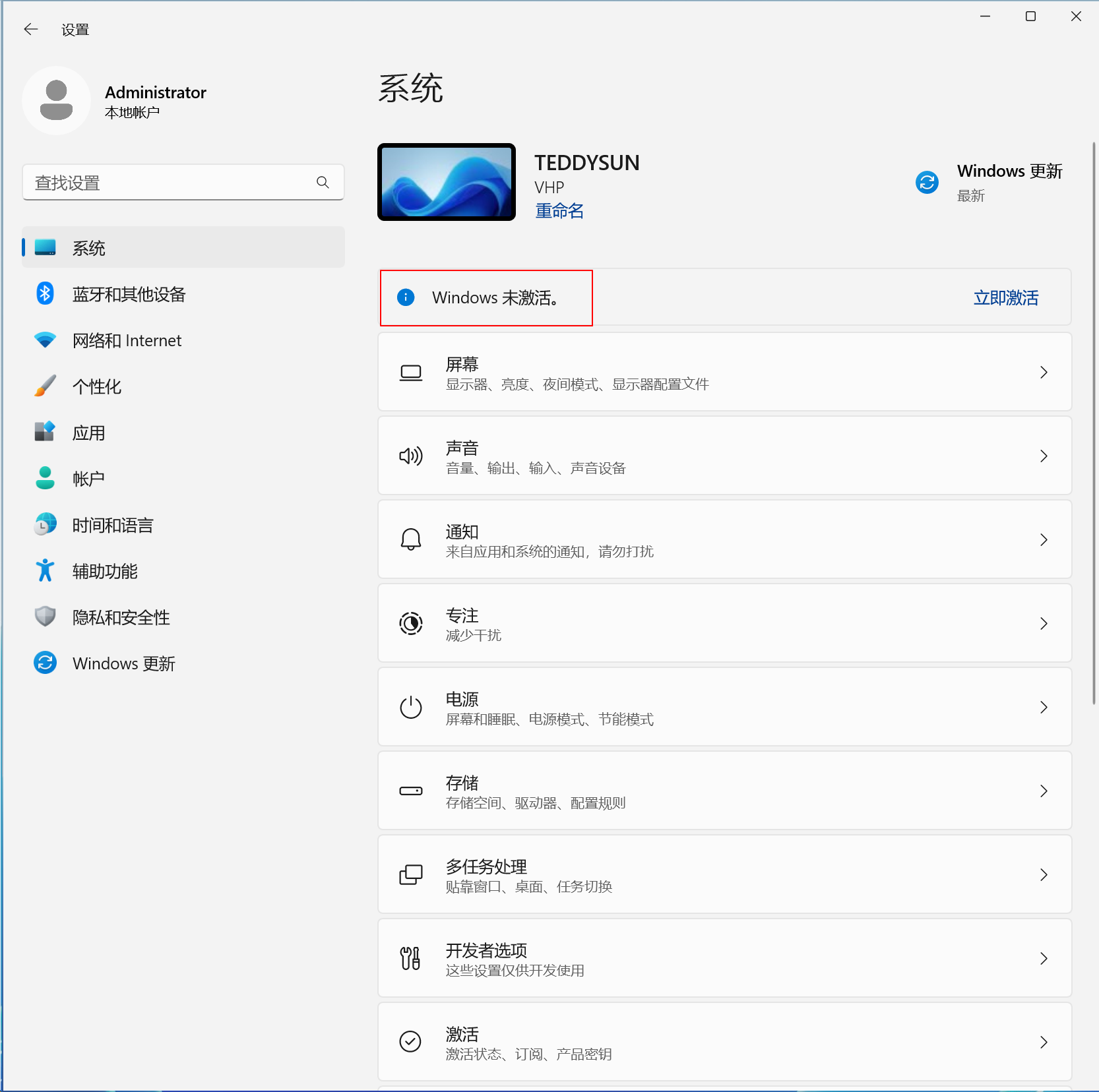Click the 系统 monitor icon in sidebar
This screenshot has height=1092, width=1099.
[x=45, y=247]
